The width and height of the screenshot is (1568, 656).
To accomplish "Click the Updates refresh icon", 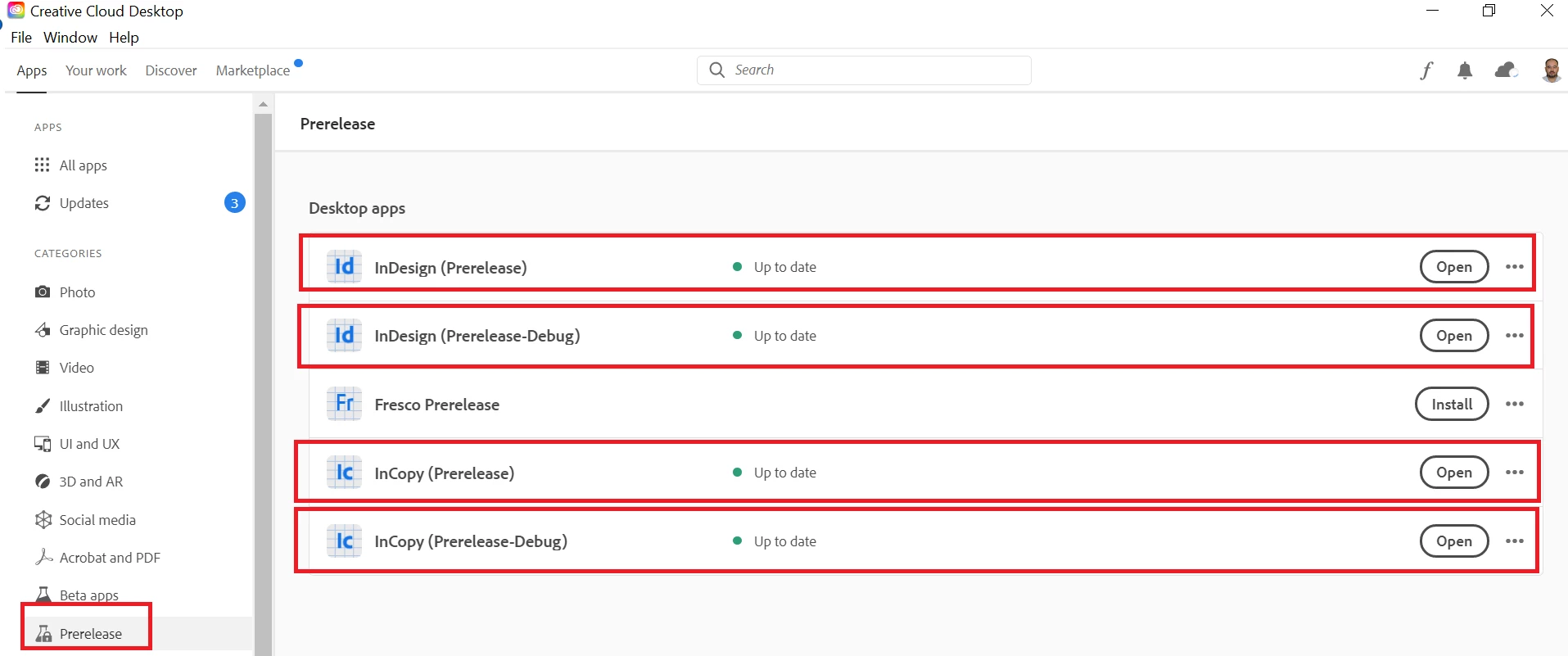I will coord(43,203).
